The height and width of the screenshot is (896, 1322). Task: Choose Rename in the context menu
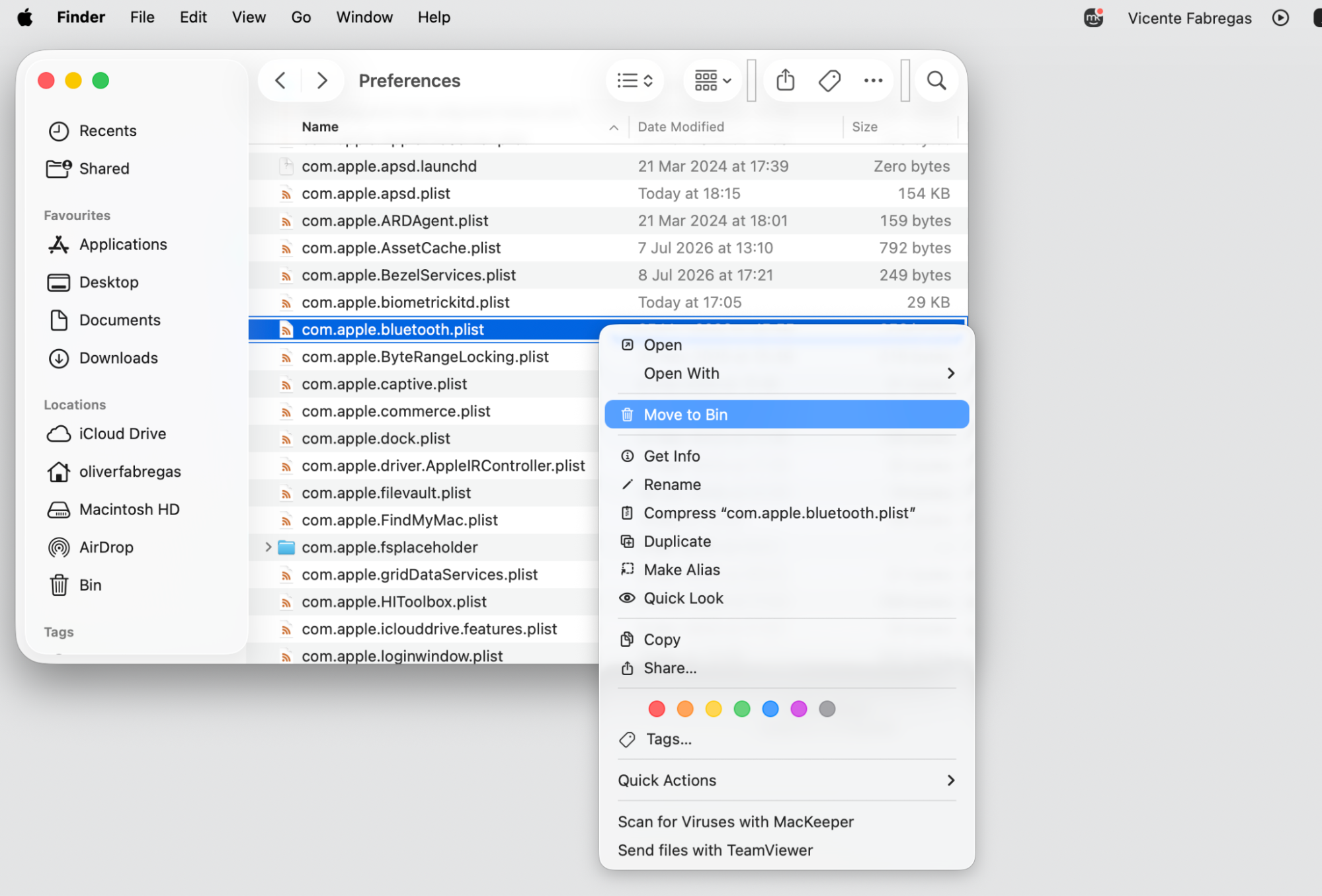click(787, 485)
